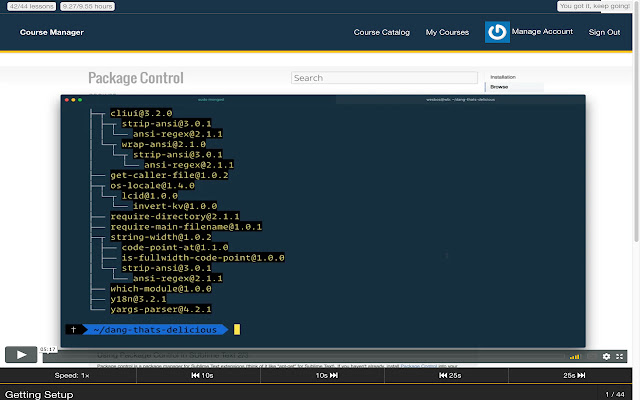Switch to the right terminal tab
Screen dimensions: 640x400
(460, 100)
